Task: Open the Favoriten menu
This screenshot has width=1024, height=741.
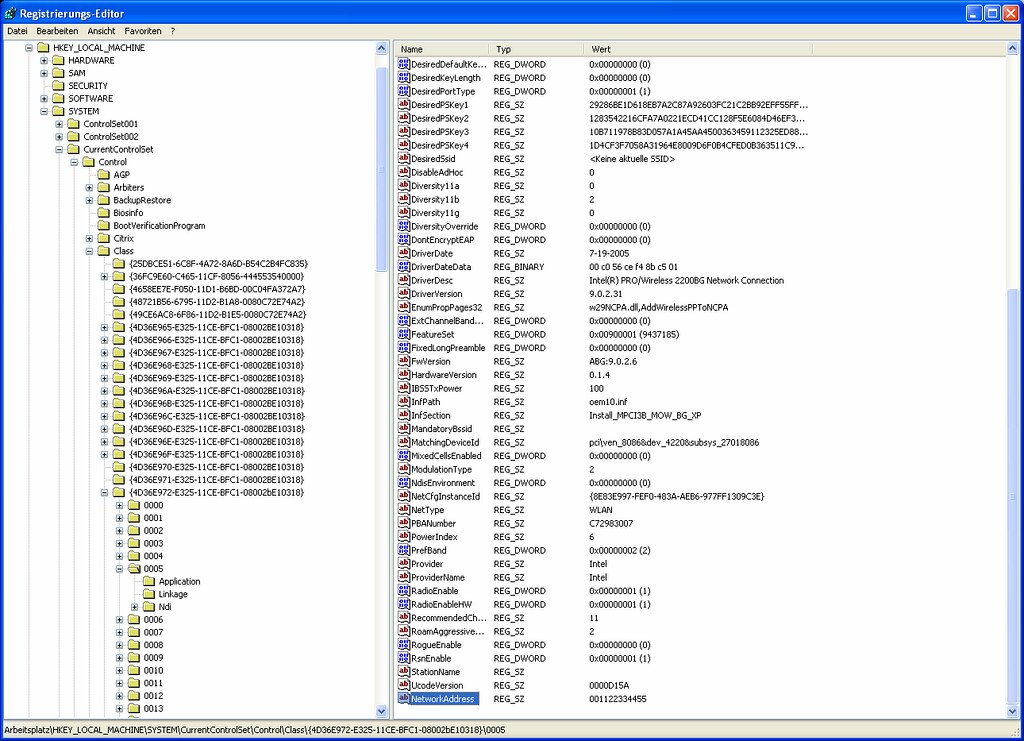Action: [x=143, y=31]
